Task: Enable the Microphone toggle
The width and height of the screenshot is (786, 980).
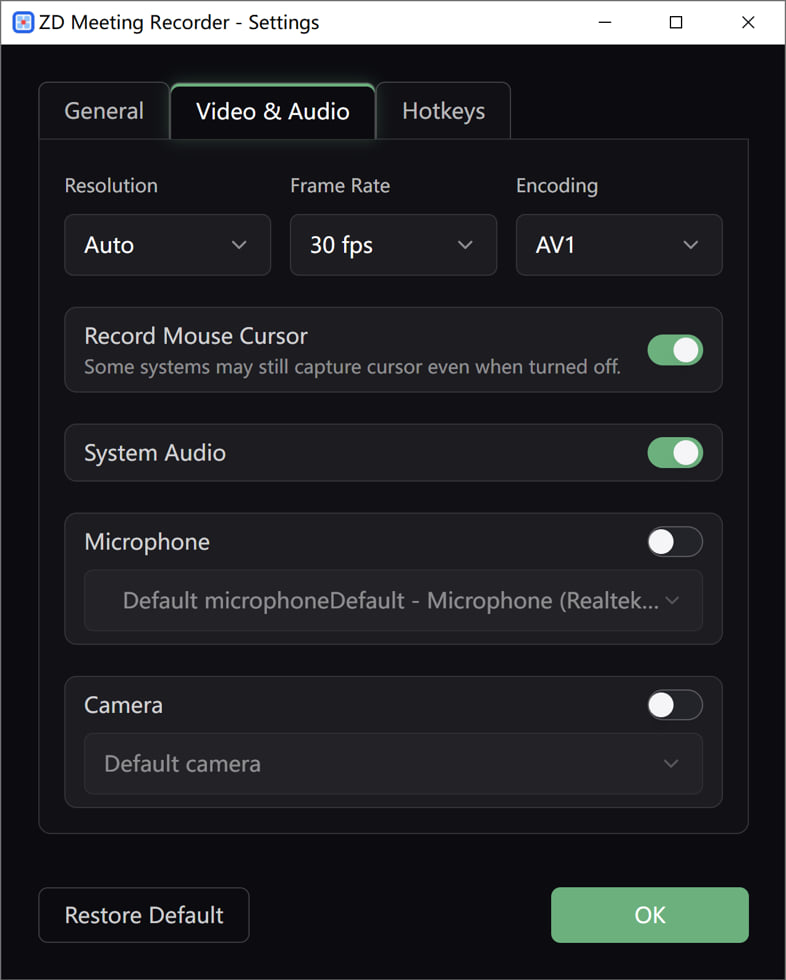Action: (x=675, y=542)
